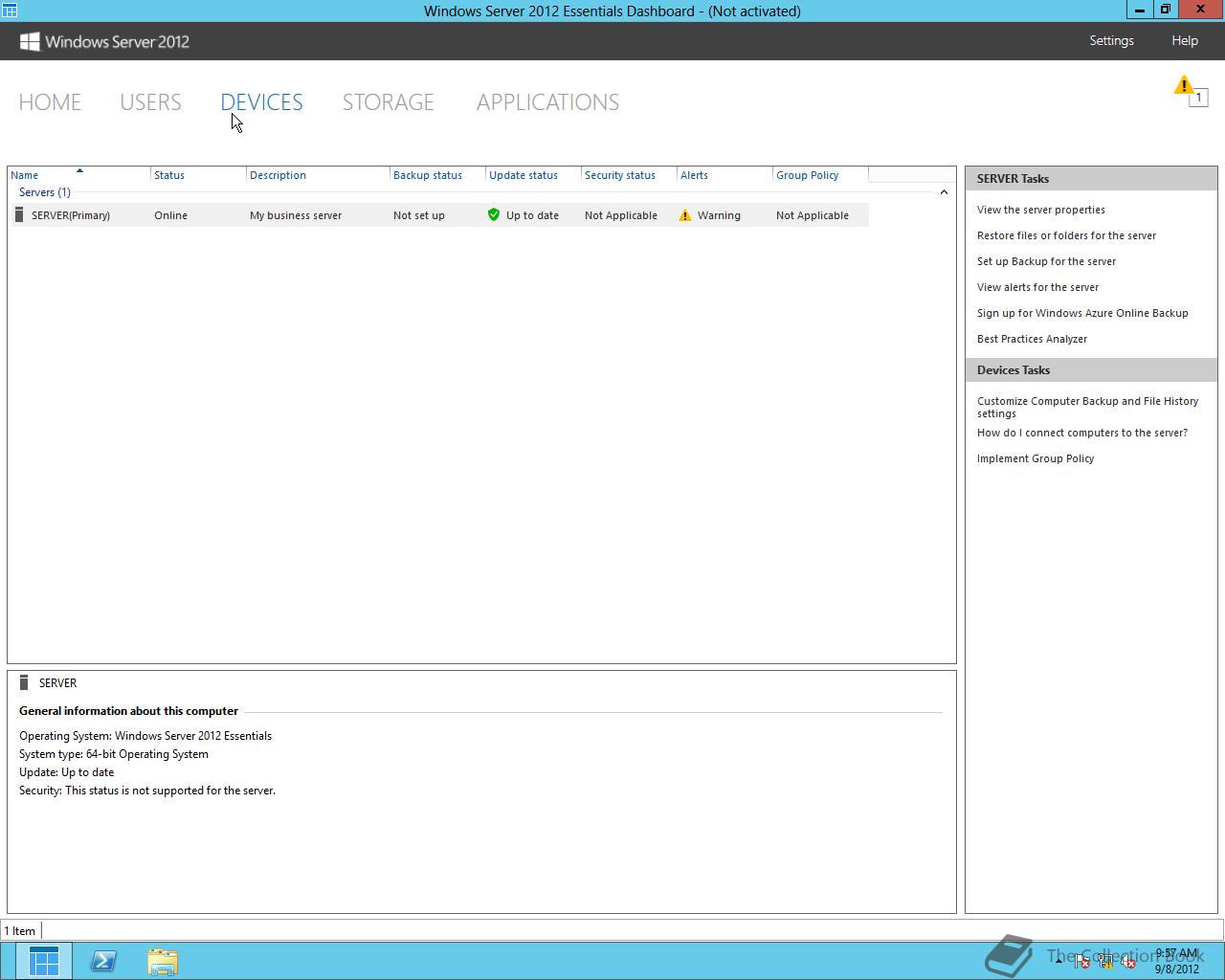
Task: Sort by the Alerts column header
Action: coord(725,175)
